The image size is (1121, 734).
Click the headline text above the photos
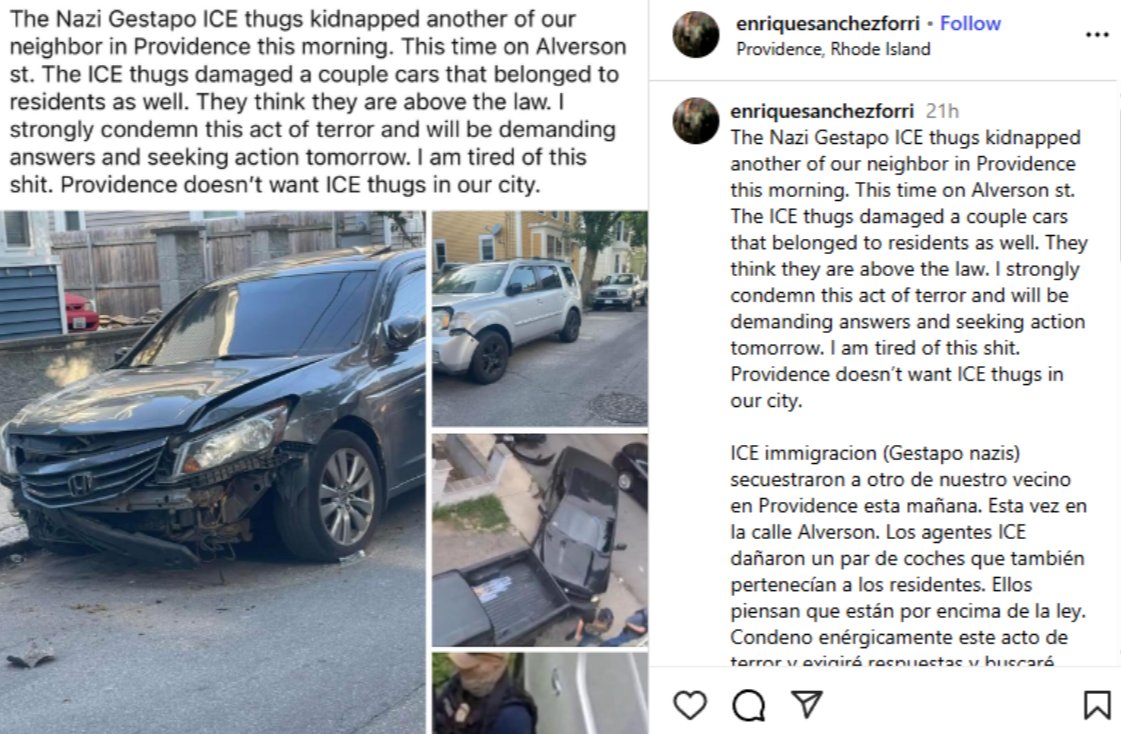coord(318,101)
